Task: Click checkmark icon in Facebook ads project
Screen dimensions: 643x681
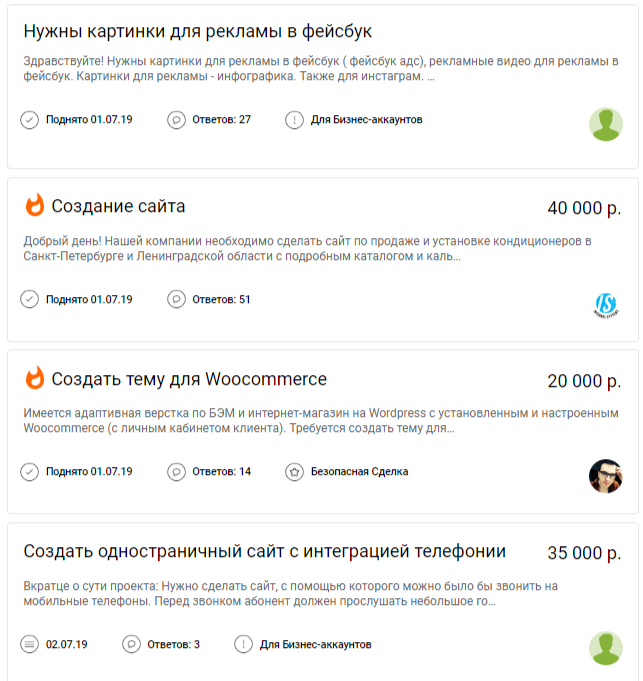Action: [30, 120]
